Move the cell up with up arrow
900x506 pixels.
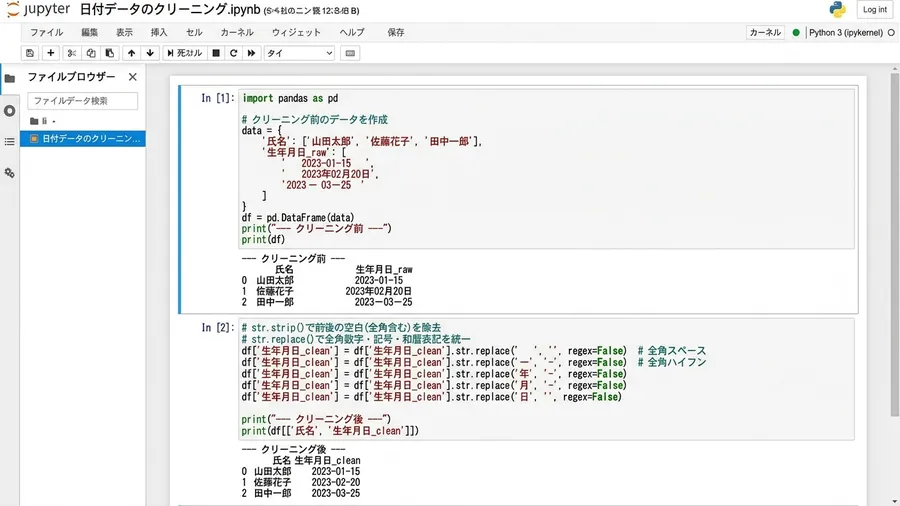click(x=131, y=53)
